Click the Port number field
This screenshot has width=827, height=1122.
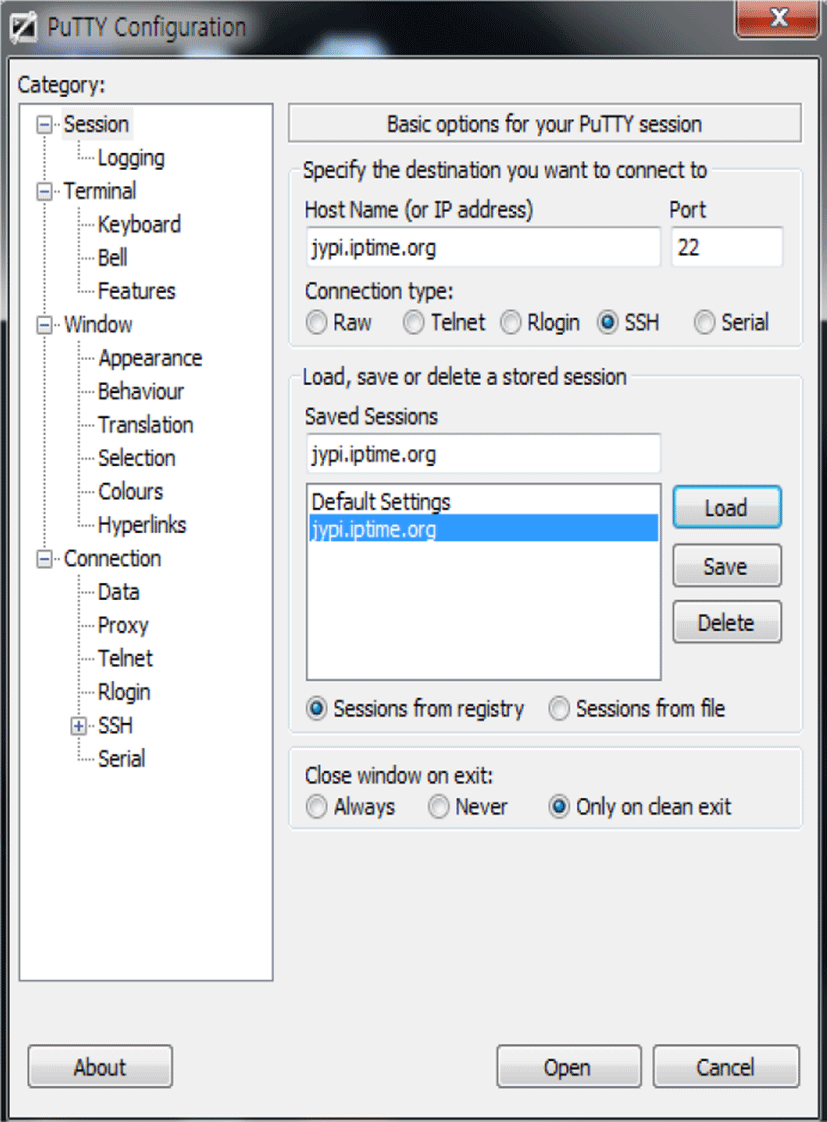coord(727,248)
